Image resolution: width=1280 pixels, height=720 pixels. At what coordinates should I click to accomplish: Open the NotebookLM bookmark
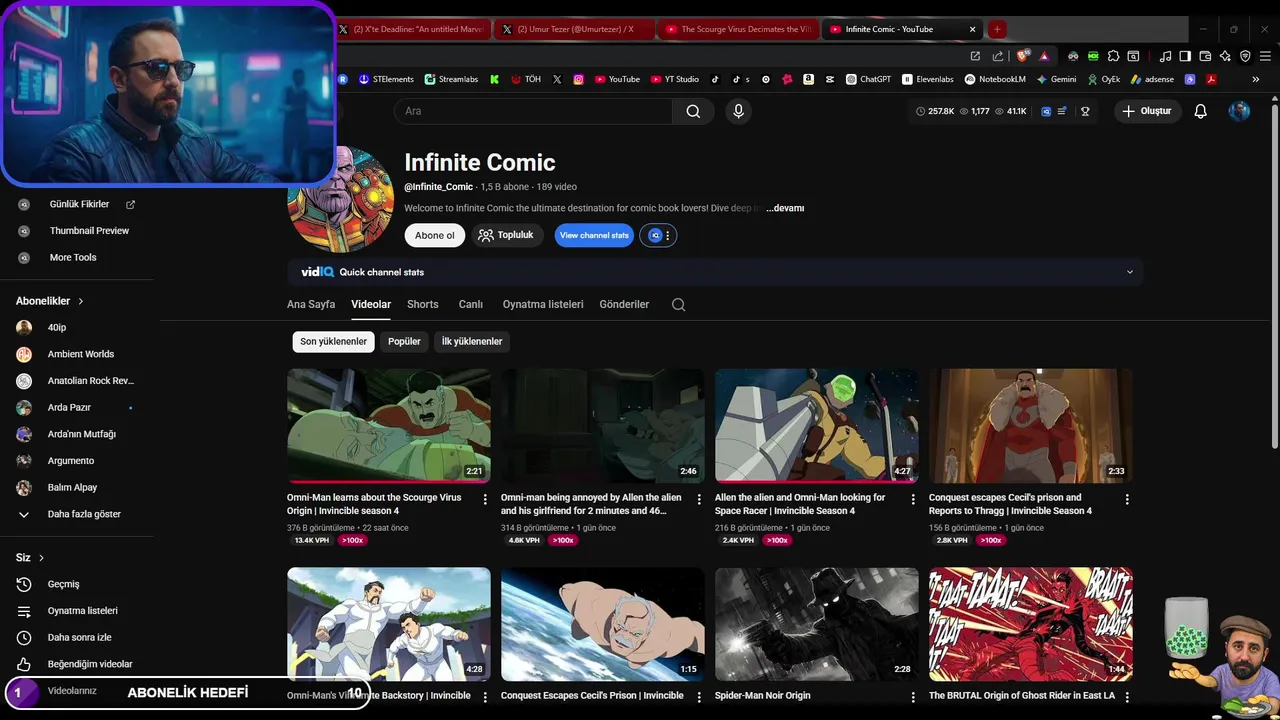995,79
